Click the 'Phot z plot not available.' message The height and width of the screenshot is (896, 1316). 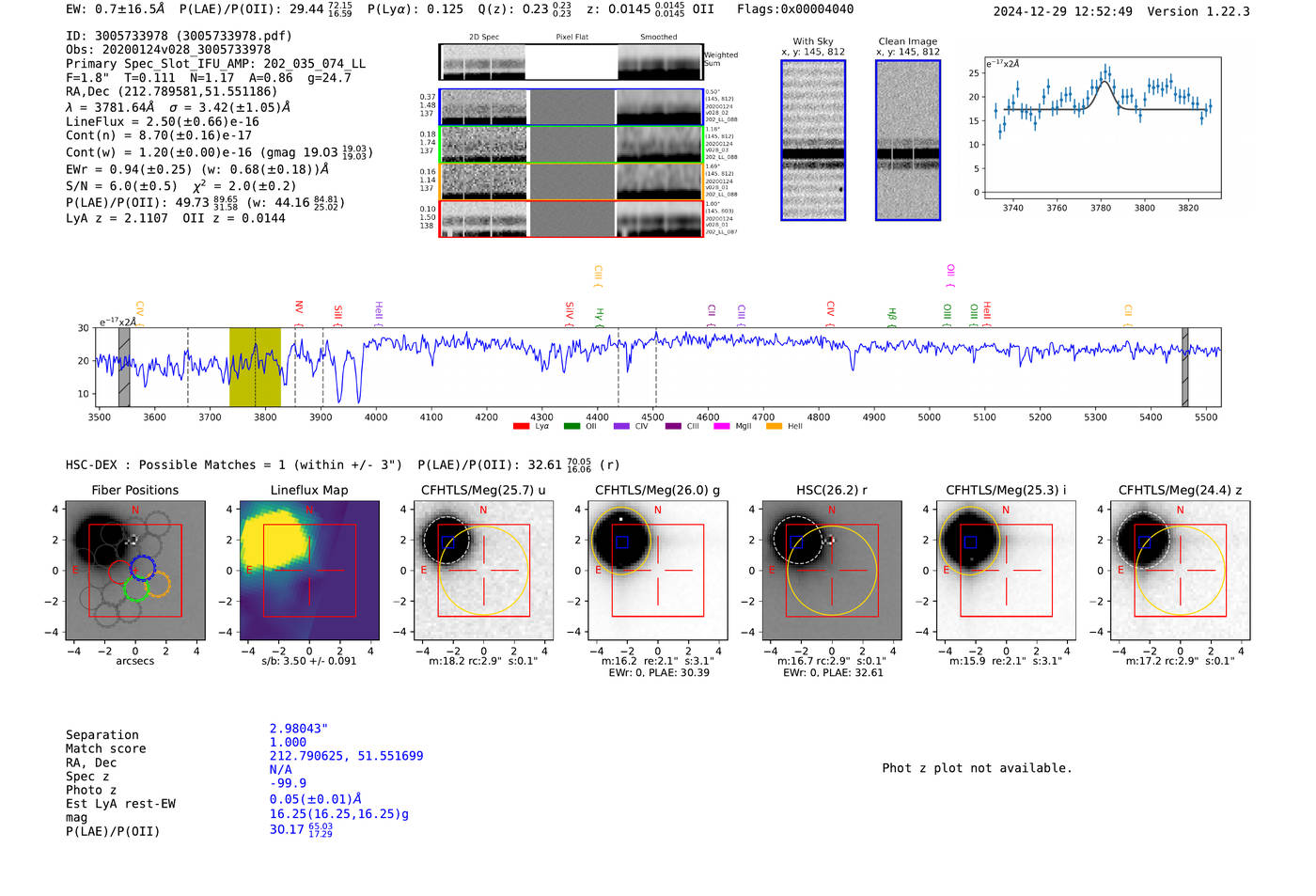point(977,768)
